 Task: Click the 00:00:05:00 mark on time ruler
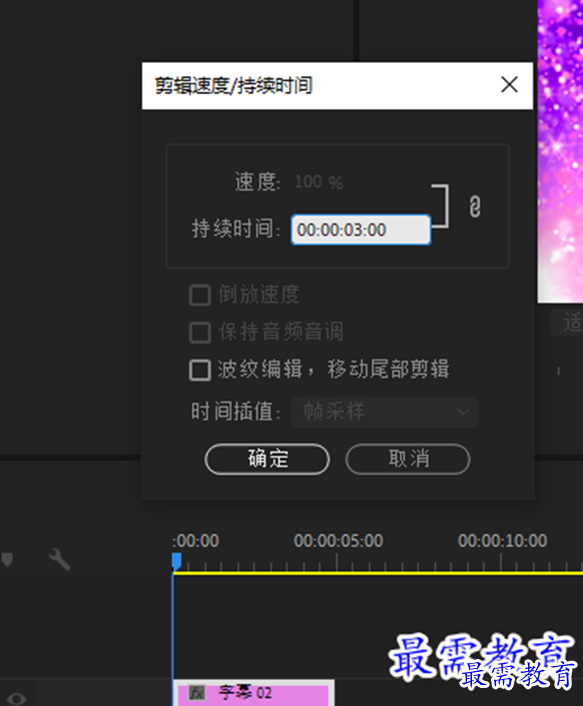click(338, 541)
